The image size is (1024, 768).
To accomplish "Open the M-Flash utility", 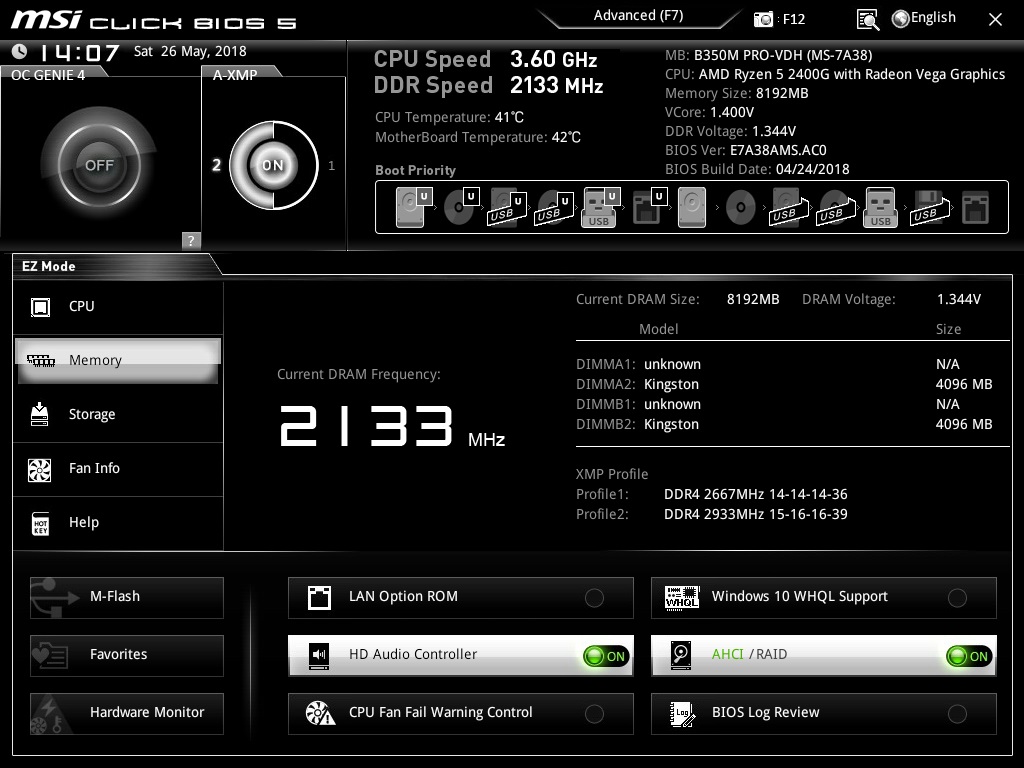I will (127, 597).
